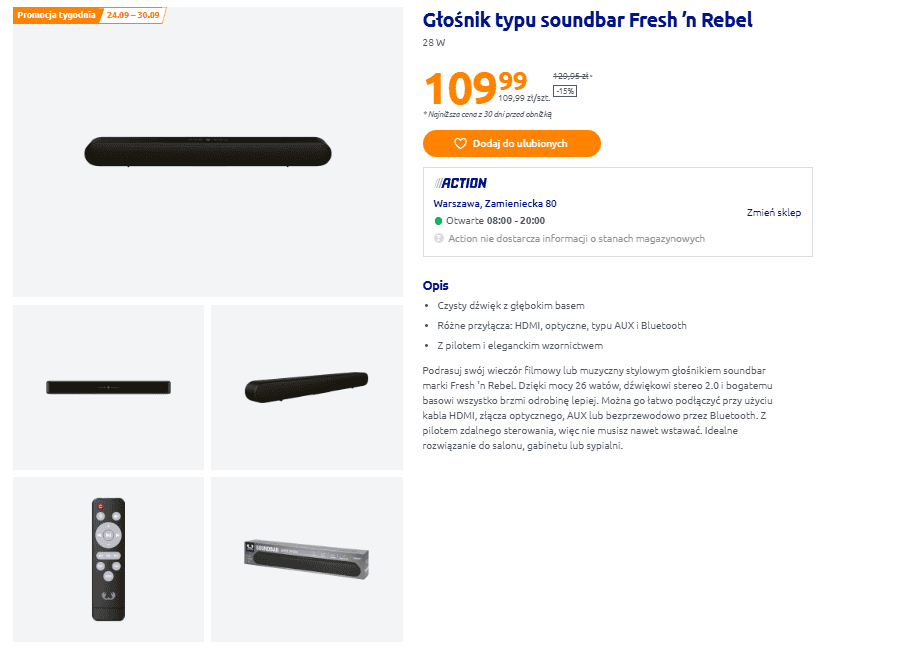Click the 109,99 orange price
921x652 pixels.
click(475, 88)
